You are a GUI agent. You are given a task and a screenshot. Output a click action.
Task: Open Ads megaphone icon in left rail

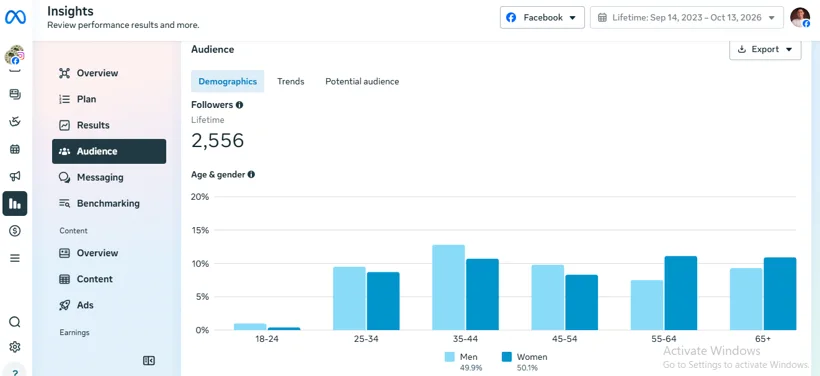15,176
